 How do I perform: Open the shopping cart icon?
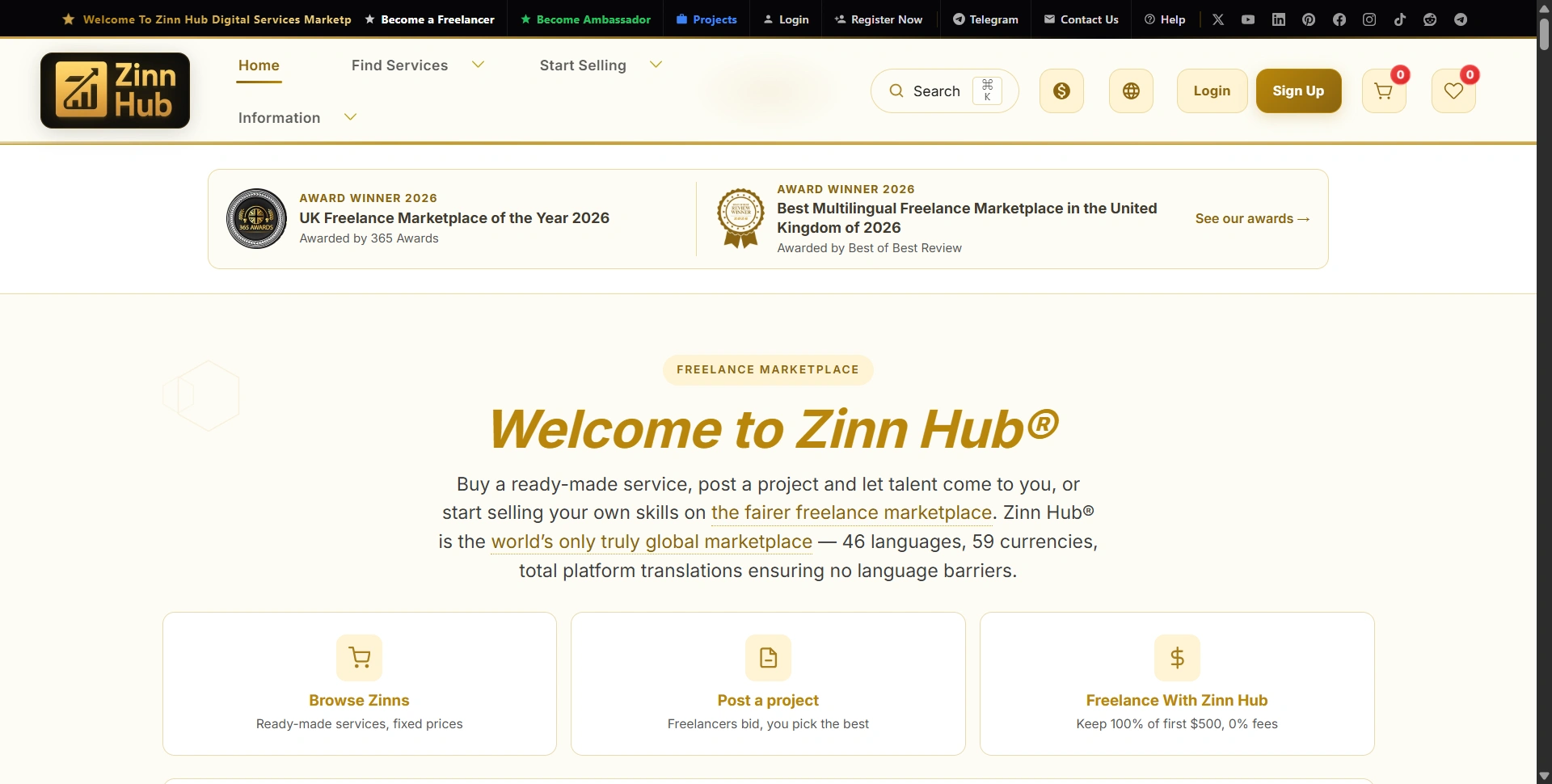click(x=1384, y=91)
